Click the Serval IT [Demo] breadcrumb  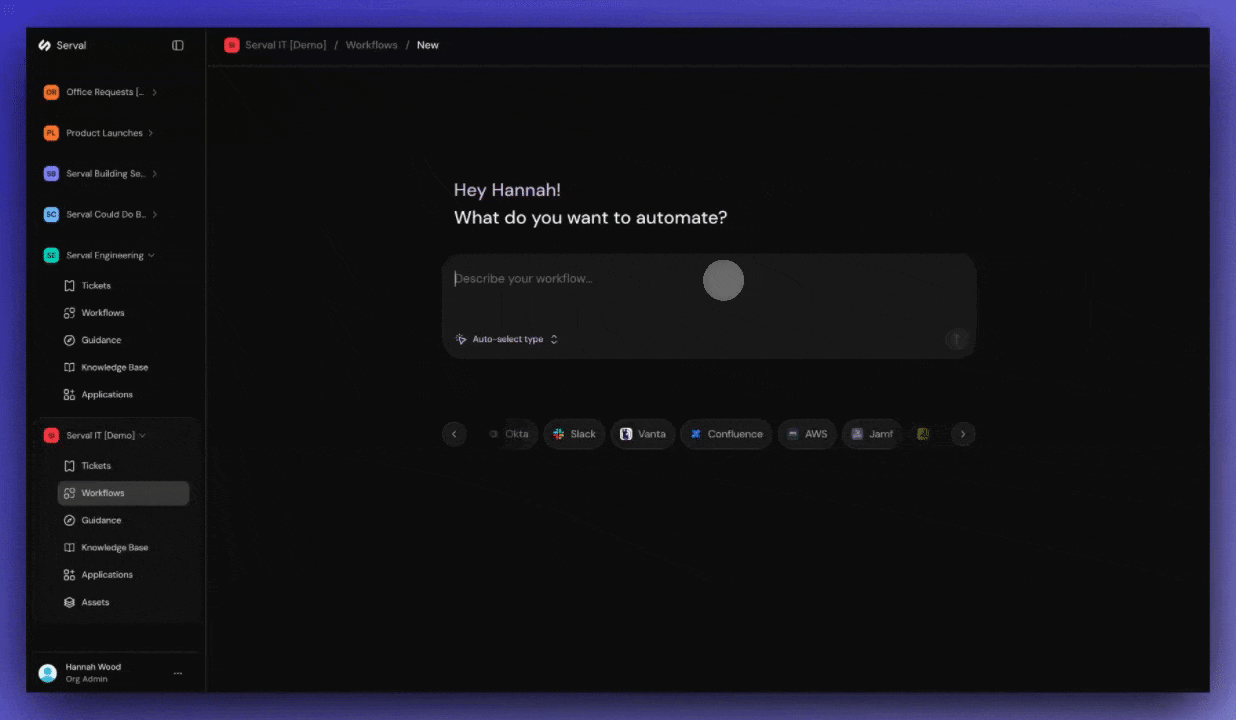click(x=286, y=45)
